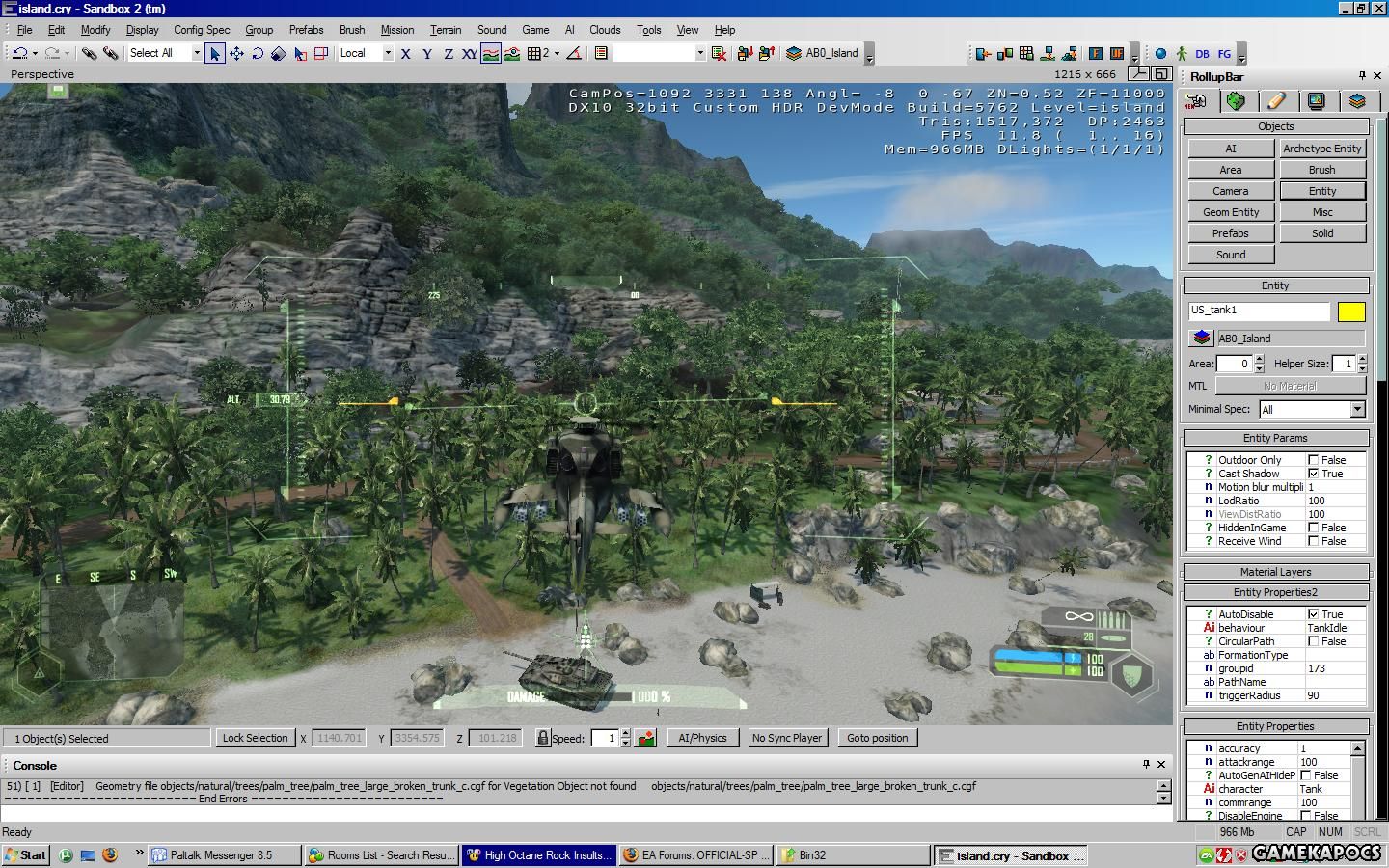The image size is (1389, 868).
Task: Toggle CircularPath checkbox
Action: [x=1313, y=641]
